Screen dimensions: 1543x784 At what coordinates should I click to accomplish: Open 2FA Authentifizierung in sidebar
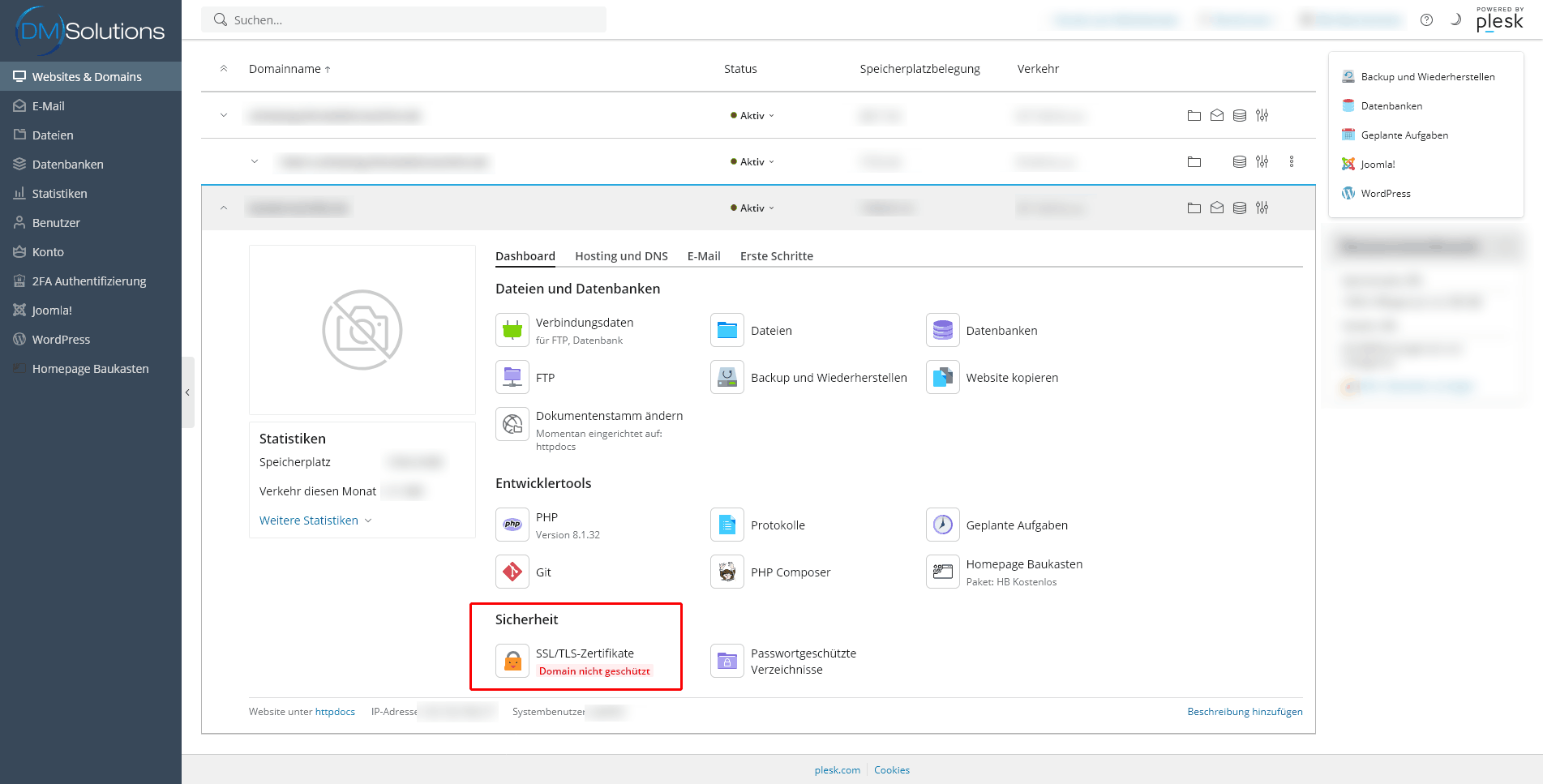[x=89, y=281]
